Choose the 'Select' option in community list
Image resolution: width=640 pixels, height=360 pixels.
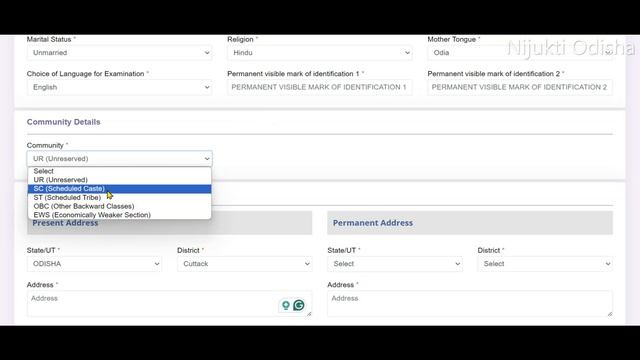[x=119, y=171]
